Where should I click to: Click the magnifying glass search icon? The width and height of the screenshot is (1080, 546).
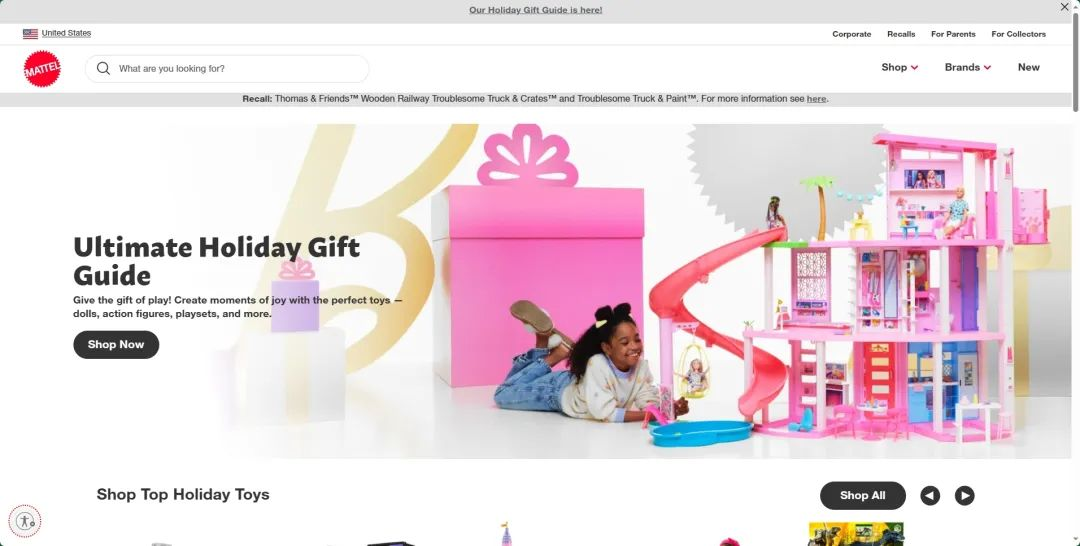tap(103, 68)
